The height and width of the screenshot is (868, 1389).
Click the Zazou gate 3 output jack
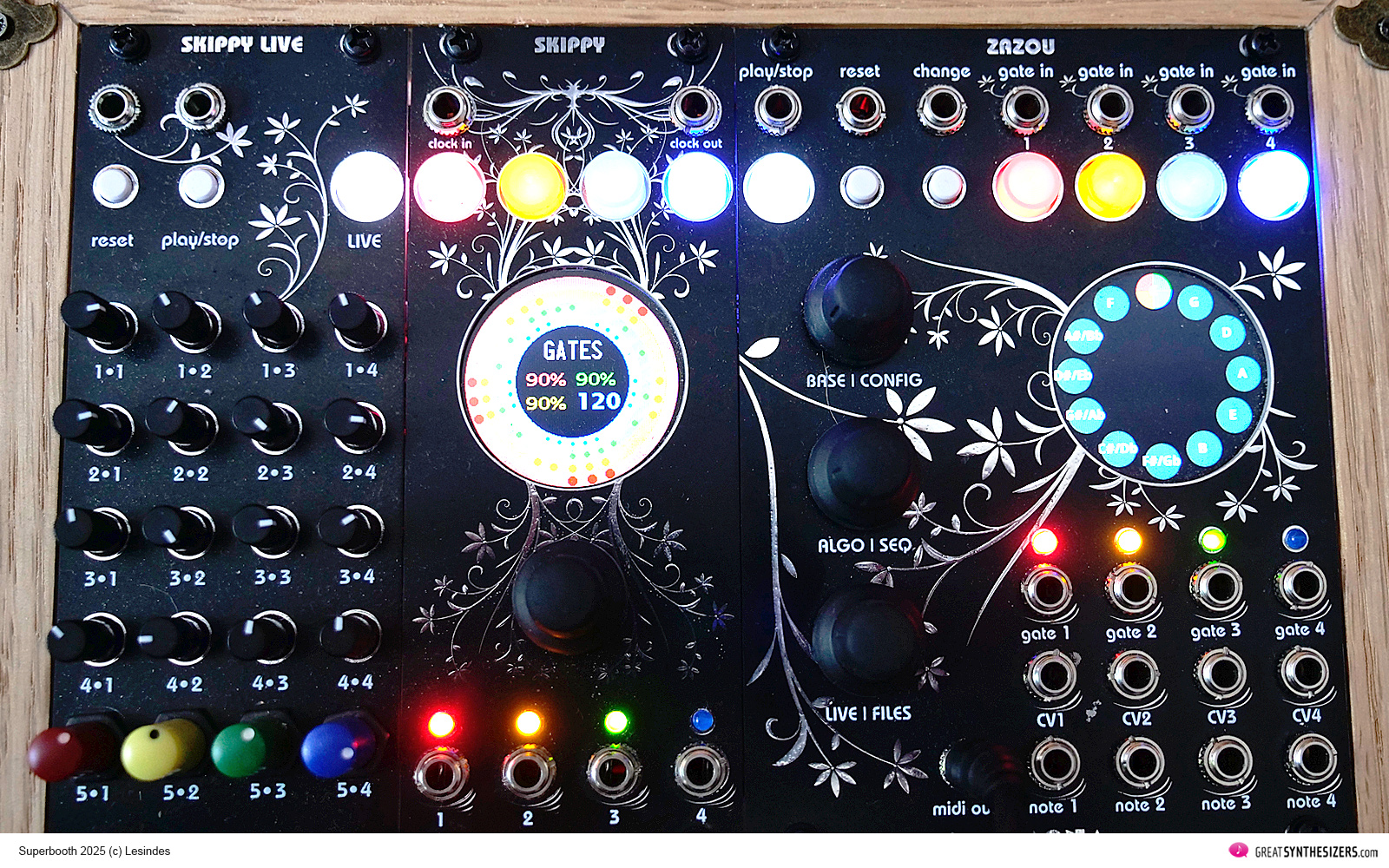click(1218, 587)
